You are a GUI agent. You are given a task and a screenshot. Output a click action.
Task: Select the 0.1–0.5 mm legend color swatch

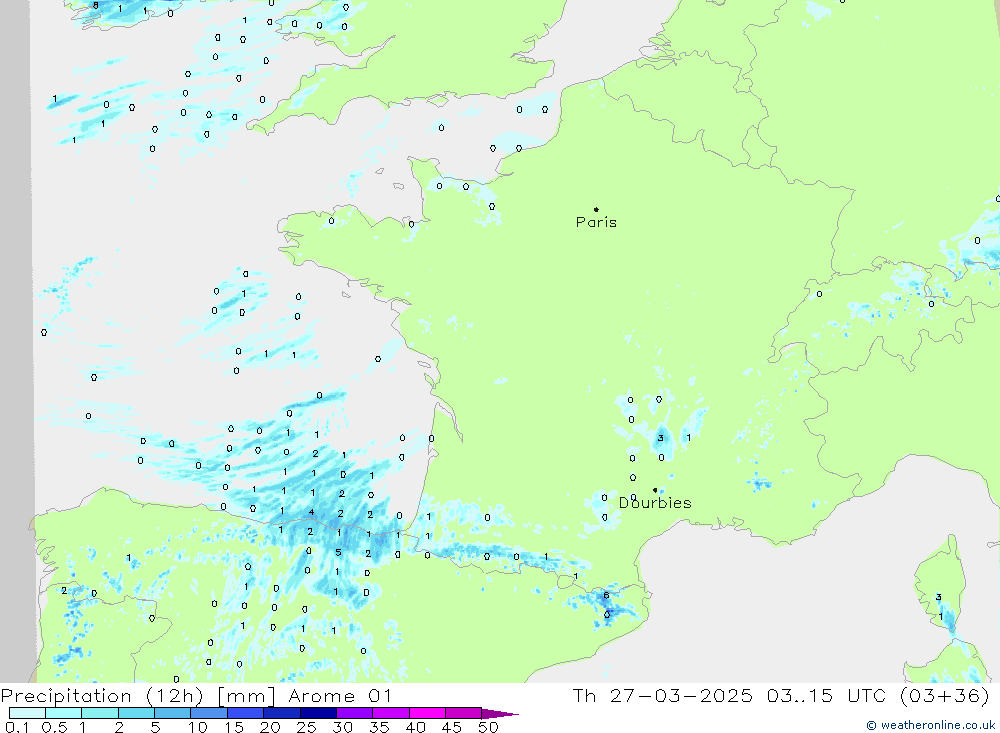[x=27, y=713]
